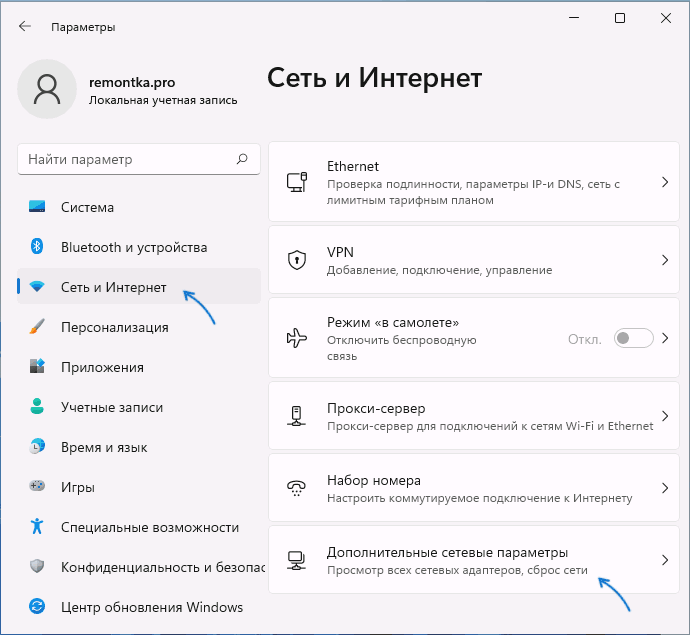Click Отключить беспроводную связь description
The image size is (690, 635).
click(401, 348)
